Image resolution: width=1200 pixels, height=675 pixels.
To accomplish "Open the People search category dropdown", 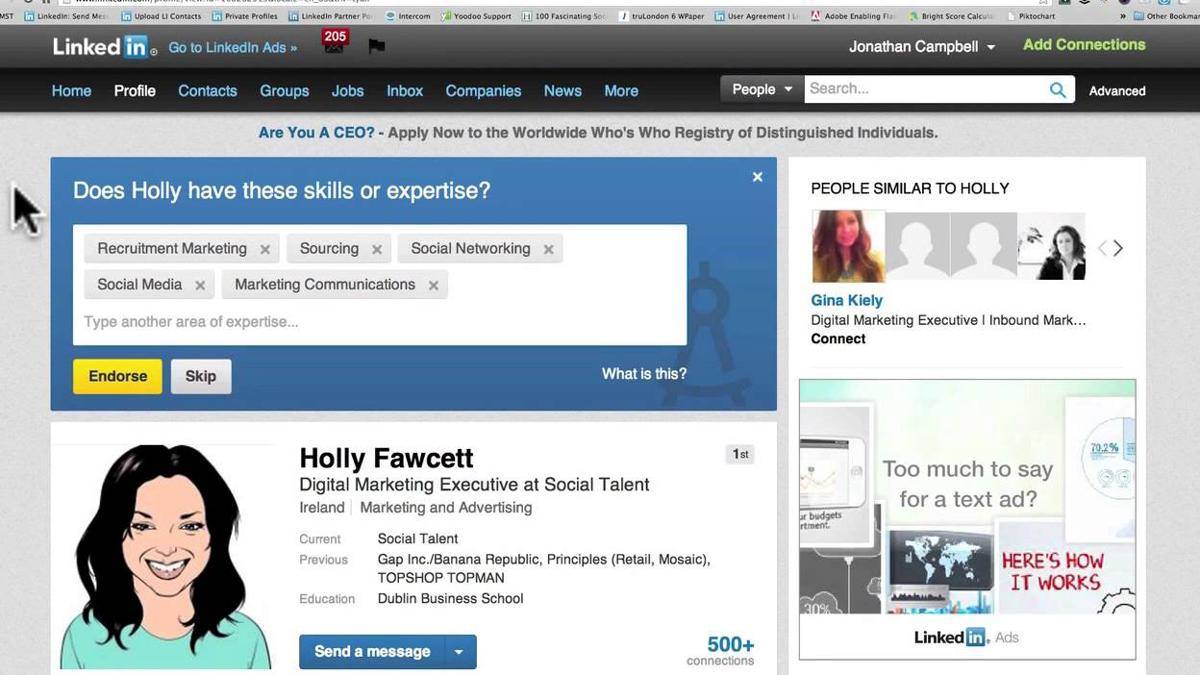I will pyautogui.click(x=762, y=89).
